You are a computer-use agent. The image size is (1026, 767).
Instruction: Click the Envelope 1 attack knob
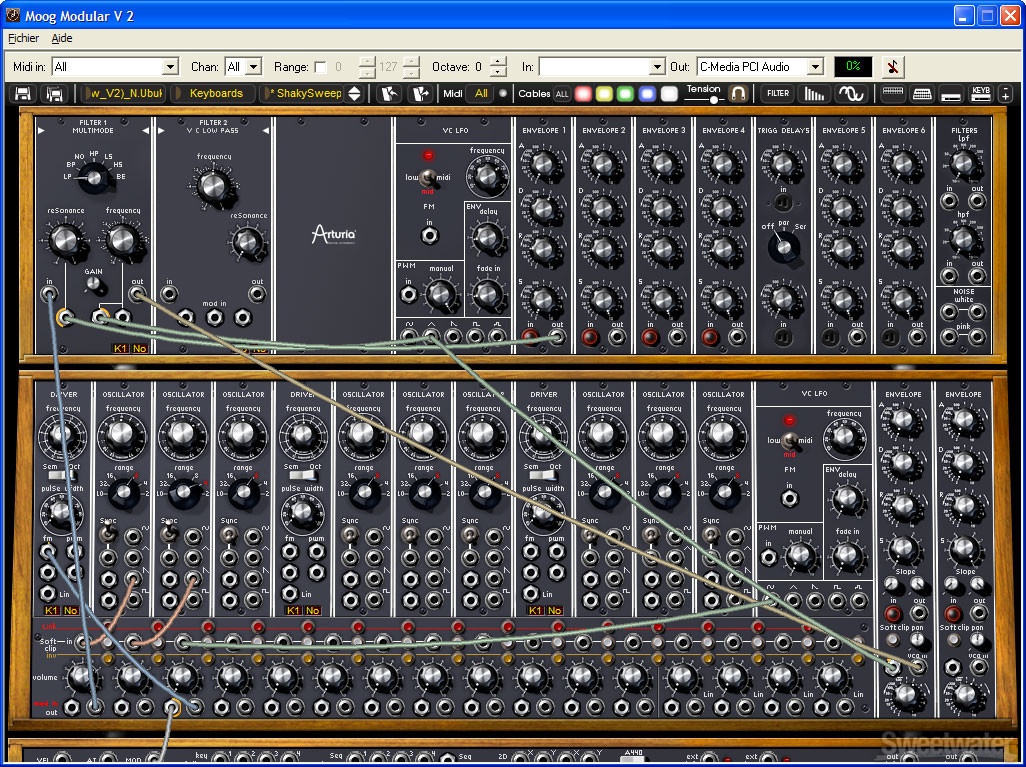[543, 164]
